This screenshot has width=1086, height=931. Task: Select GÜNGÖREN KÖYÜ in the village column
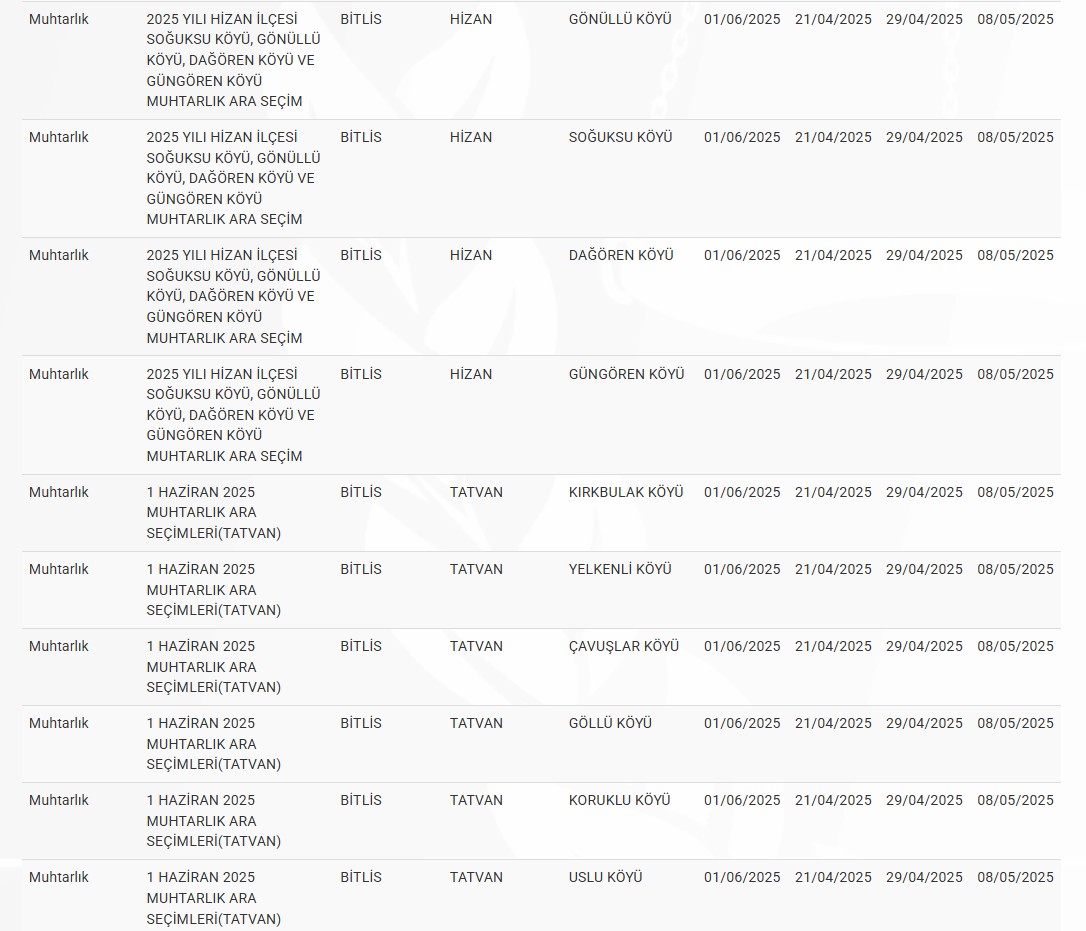coord(626,374)
